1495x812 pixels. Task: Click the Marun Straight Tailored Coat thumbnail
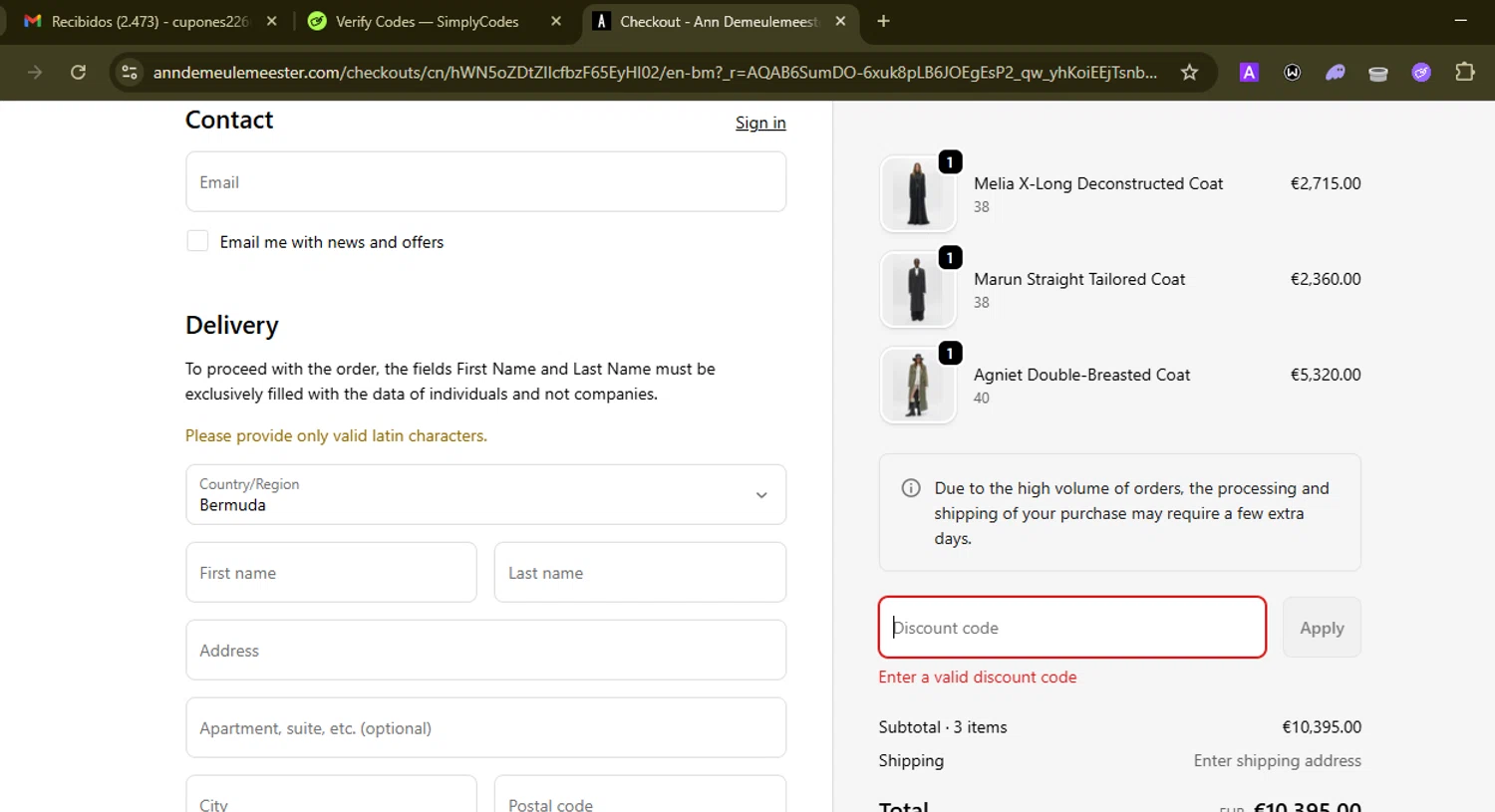(918, 290)
